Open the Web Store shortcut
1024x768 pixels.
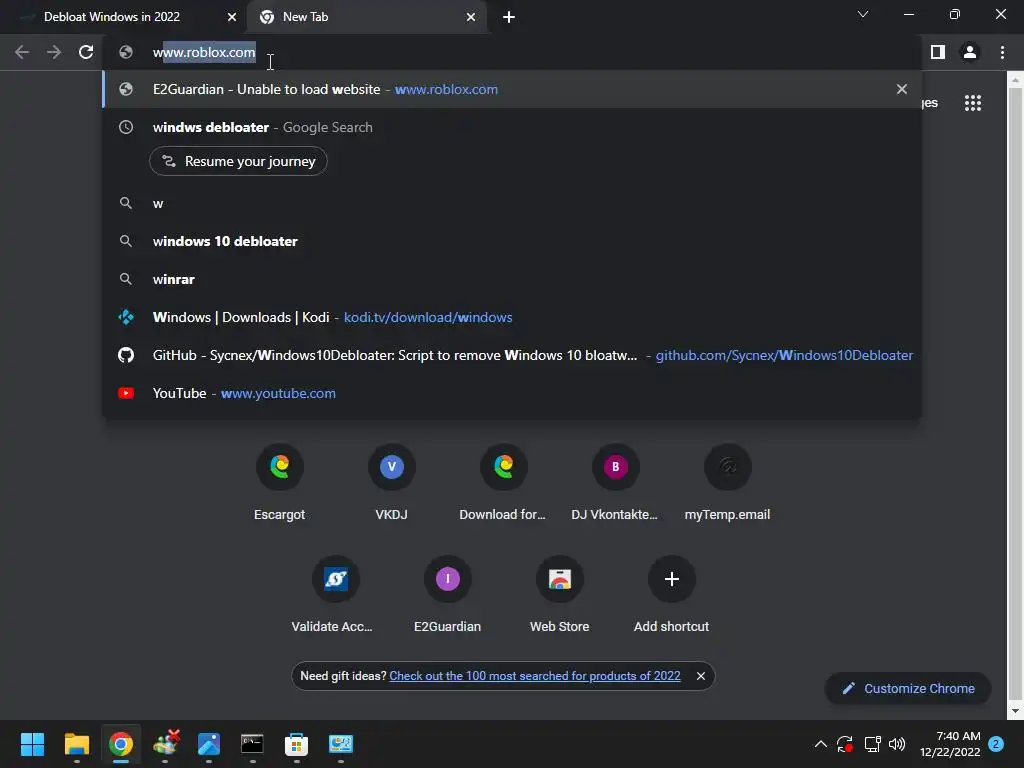coord(560,594)
